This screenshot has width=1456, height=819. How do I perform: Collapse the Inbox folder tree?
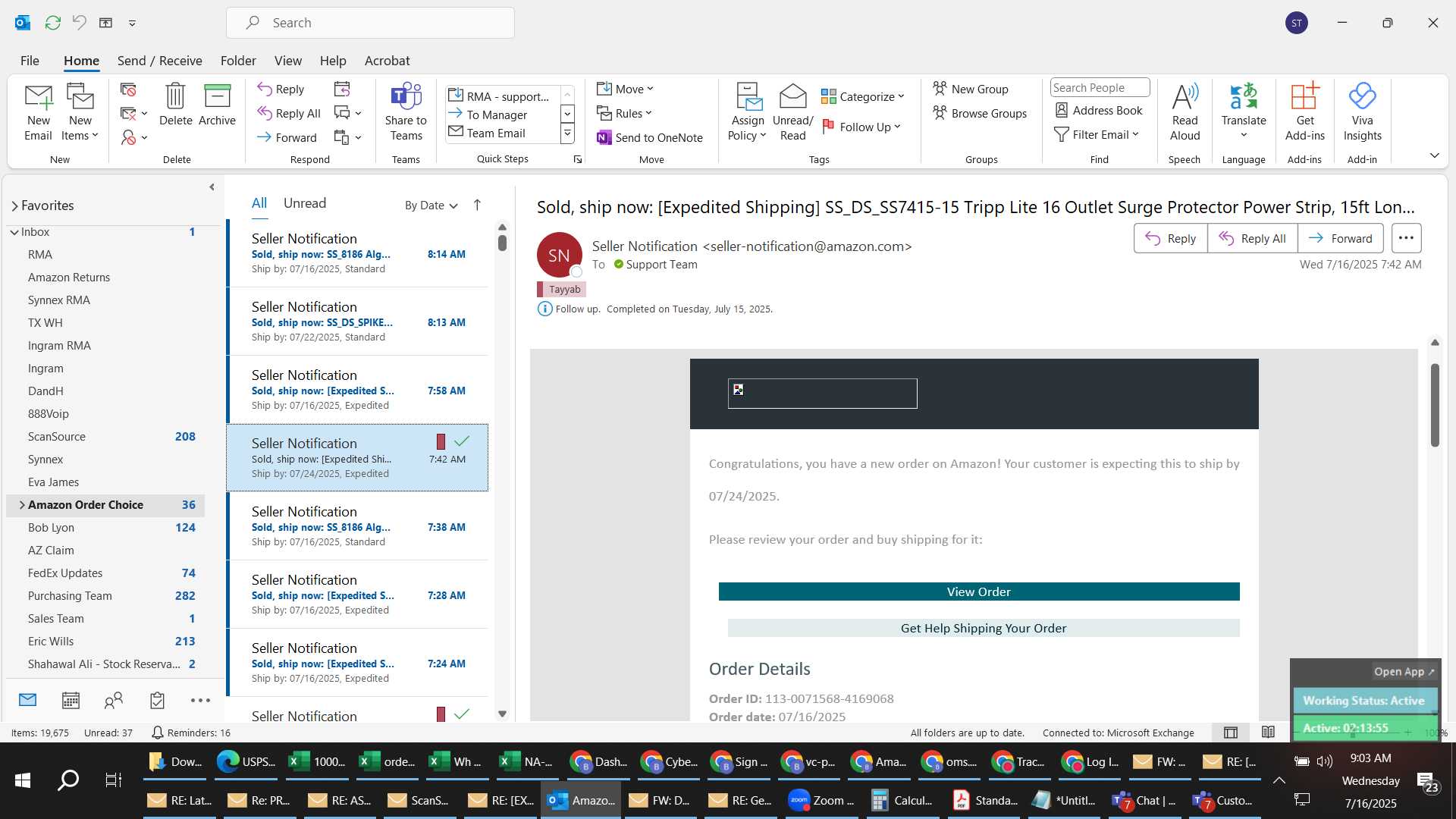(x=14, y=232)
